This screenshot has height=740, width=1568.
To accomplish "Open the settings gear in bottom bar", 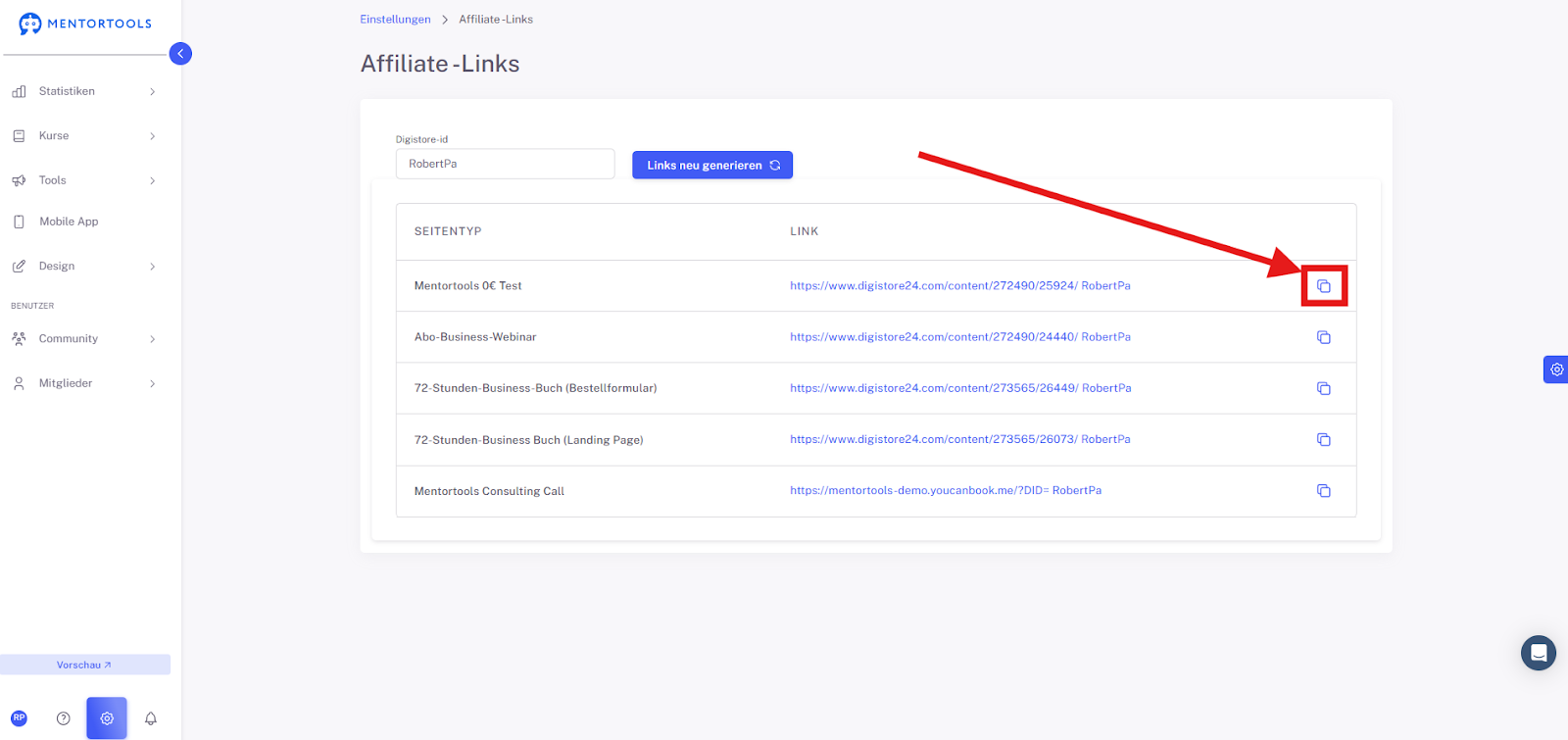I will (107, 718).
